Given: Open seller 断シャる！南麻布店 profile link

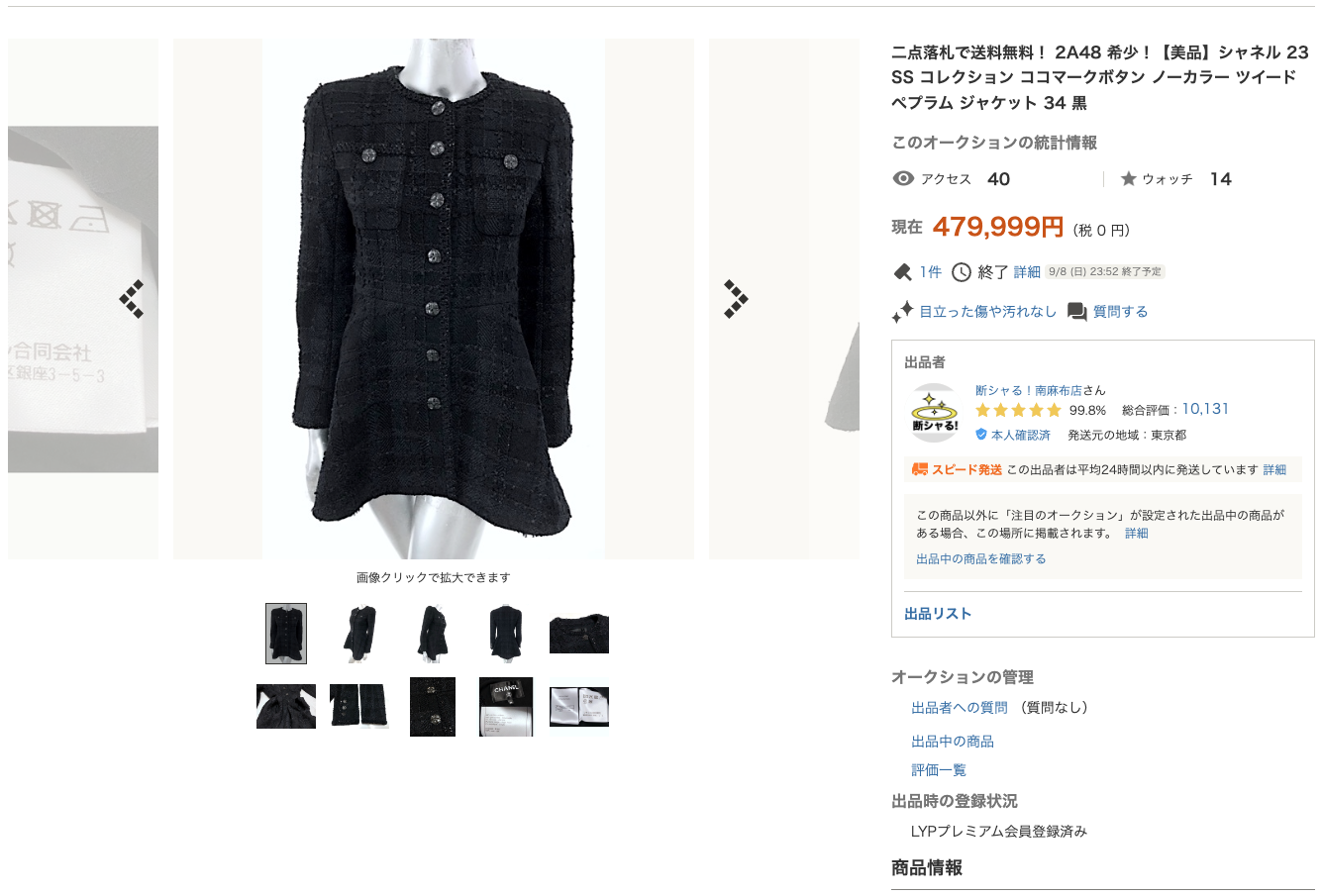Looking at the screenshot, I should click(1029, 390).
